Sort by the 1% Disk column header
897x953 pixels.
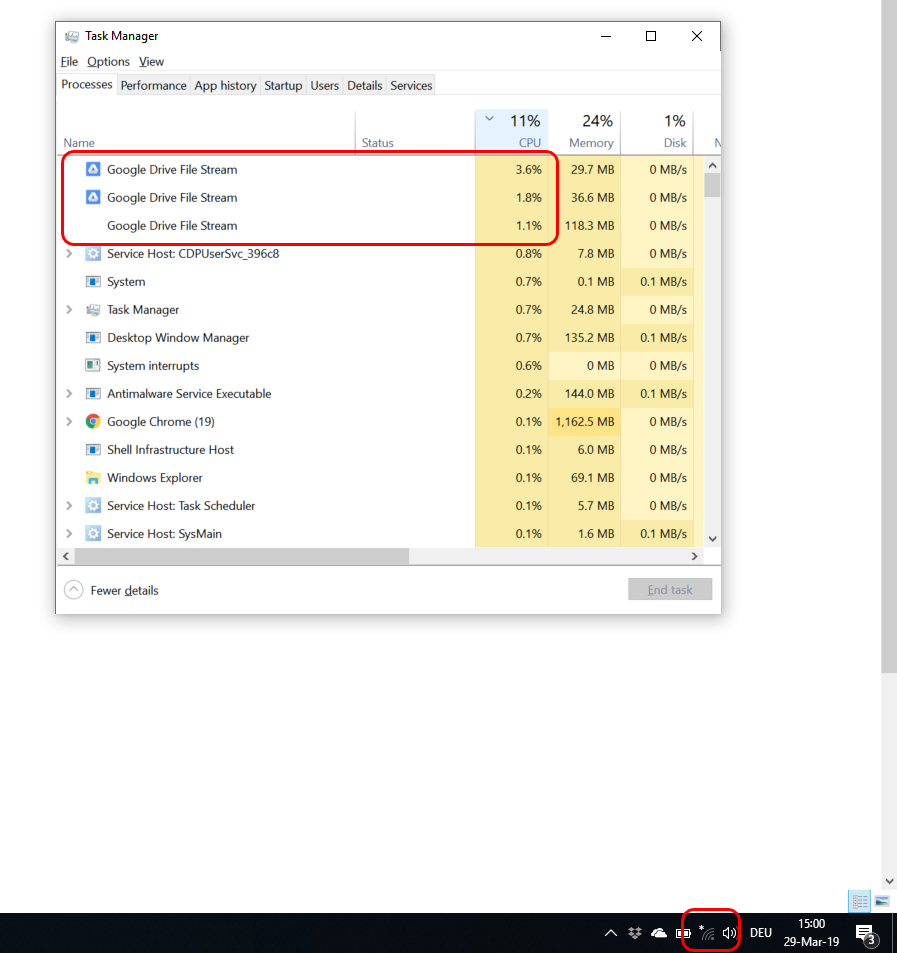coord(657,132)
